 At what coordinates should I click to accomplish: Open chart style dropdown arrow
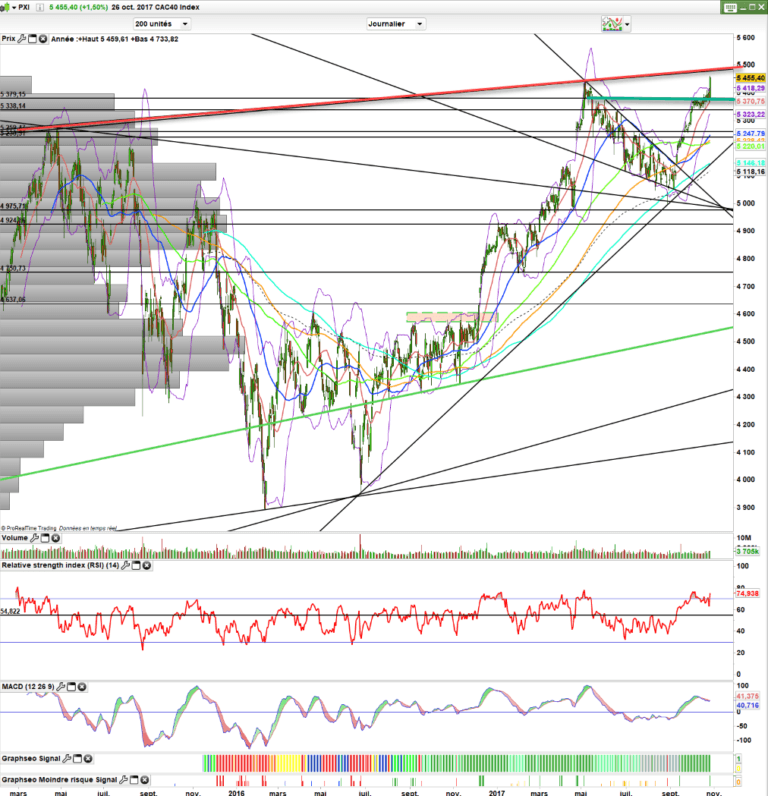627,23
